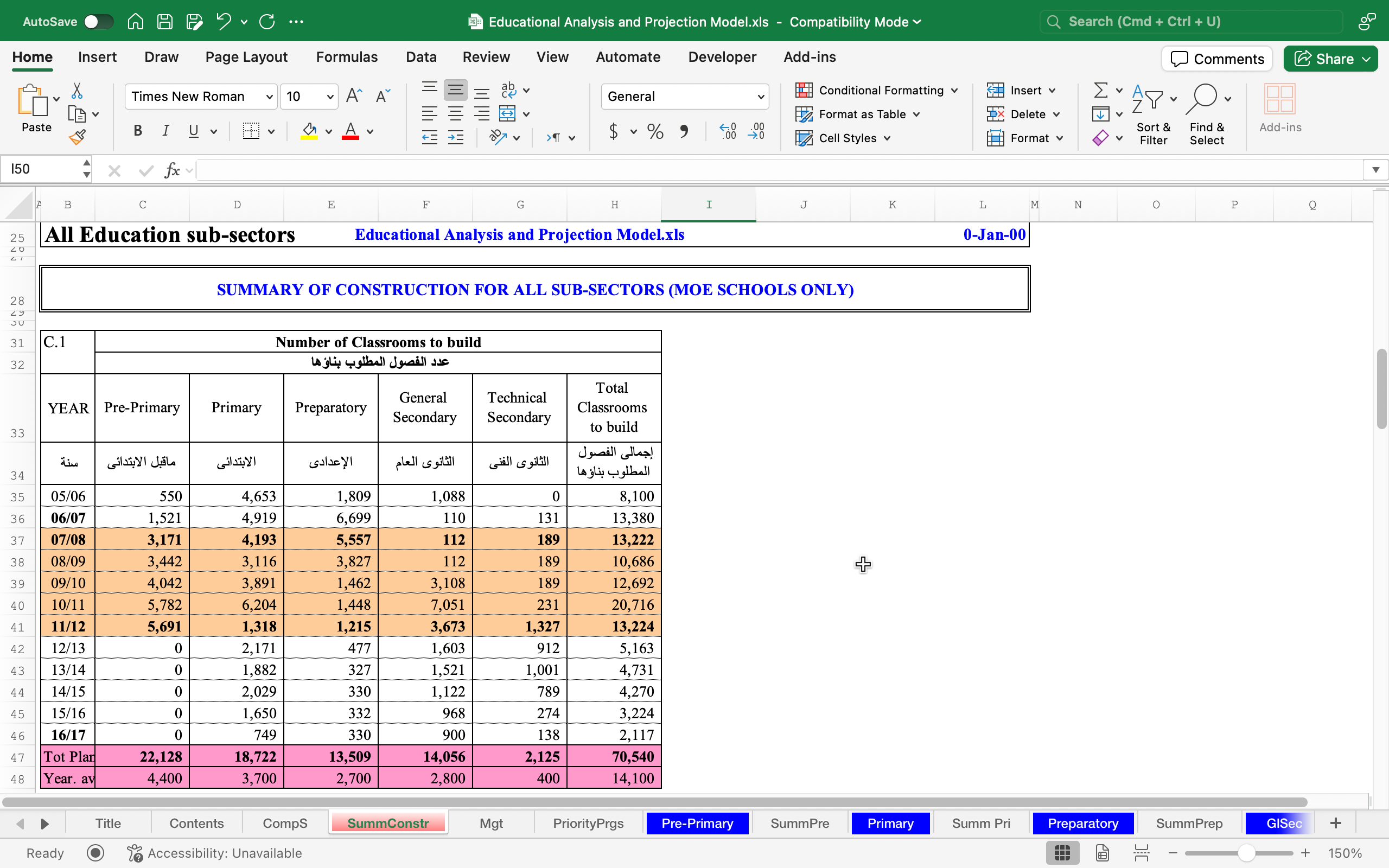Open the Times New Roman font dropdown
This screenshot has height=868, width=1389.
point(269,97)
